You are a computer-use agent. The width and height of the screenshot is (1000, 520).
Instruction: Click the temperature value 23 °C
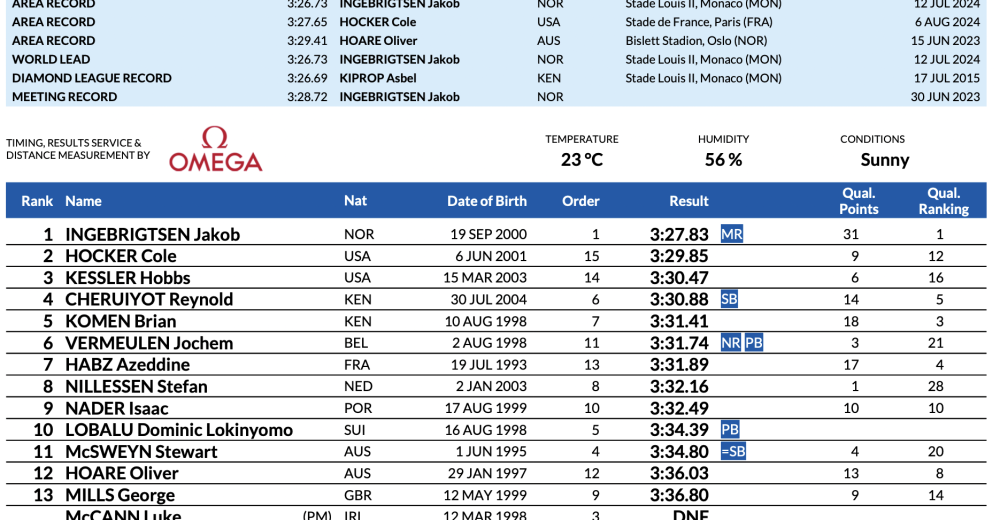581,160
